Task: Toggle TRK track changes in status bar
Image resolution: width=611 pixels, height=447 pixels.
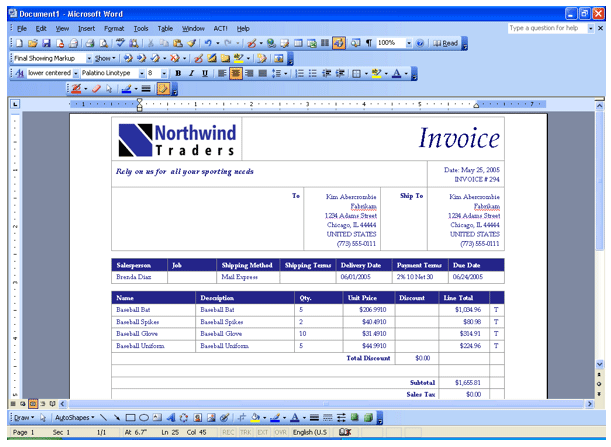Action: point(248,432)
